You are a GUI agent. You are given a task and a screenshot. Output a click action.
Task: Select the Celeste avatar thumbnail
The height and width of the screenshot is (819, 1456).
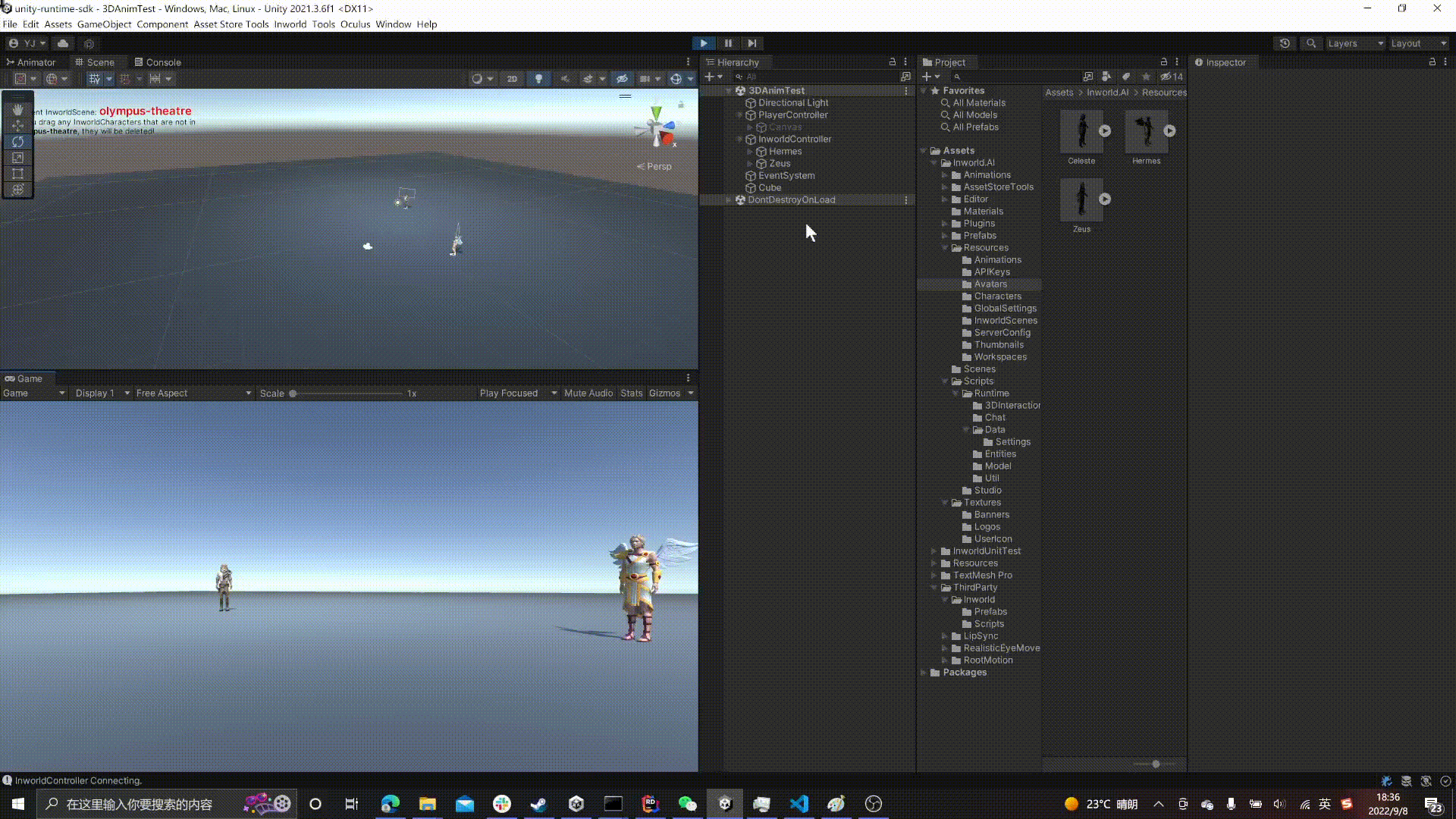click(1082, 131)
